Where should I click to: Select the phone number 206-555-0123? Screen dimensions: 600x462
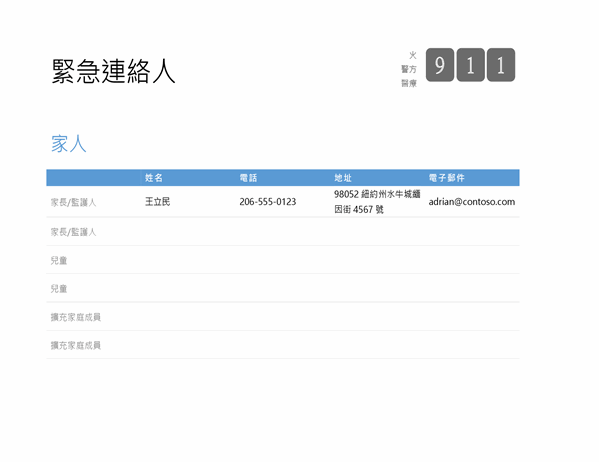click(267, 202)
